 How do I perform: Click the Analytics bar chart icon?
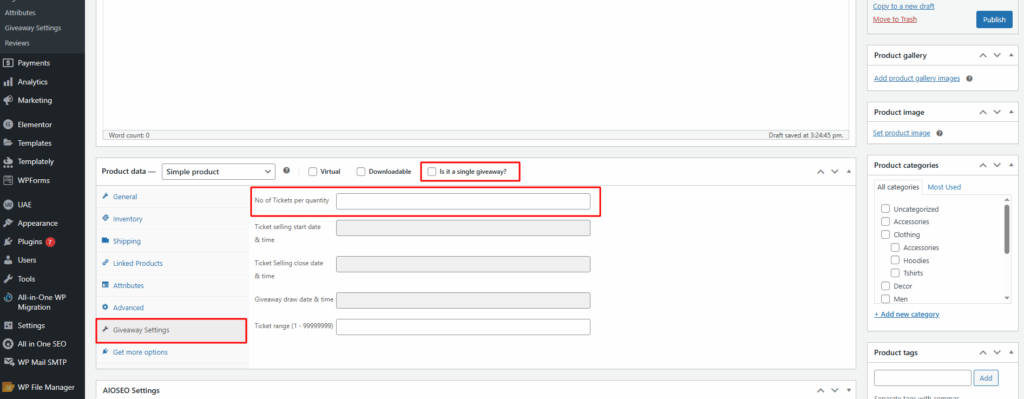point(8,82)
